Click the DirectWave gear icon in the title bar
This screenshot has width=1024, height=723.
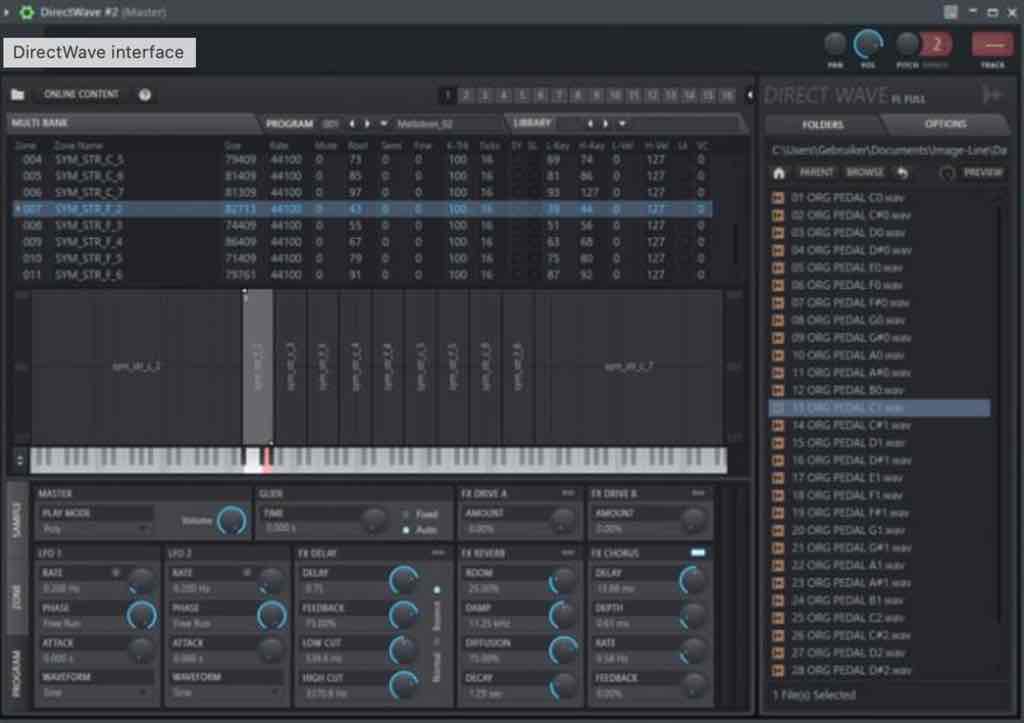coord(26,12)
